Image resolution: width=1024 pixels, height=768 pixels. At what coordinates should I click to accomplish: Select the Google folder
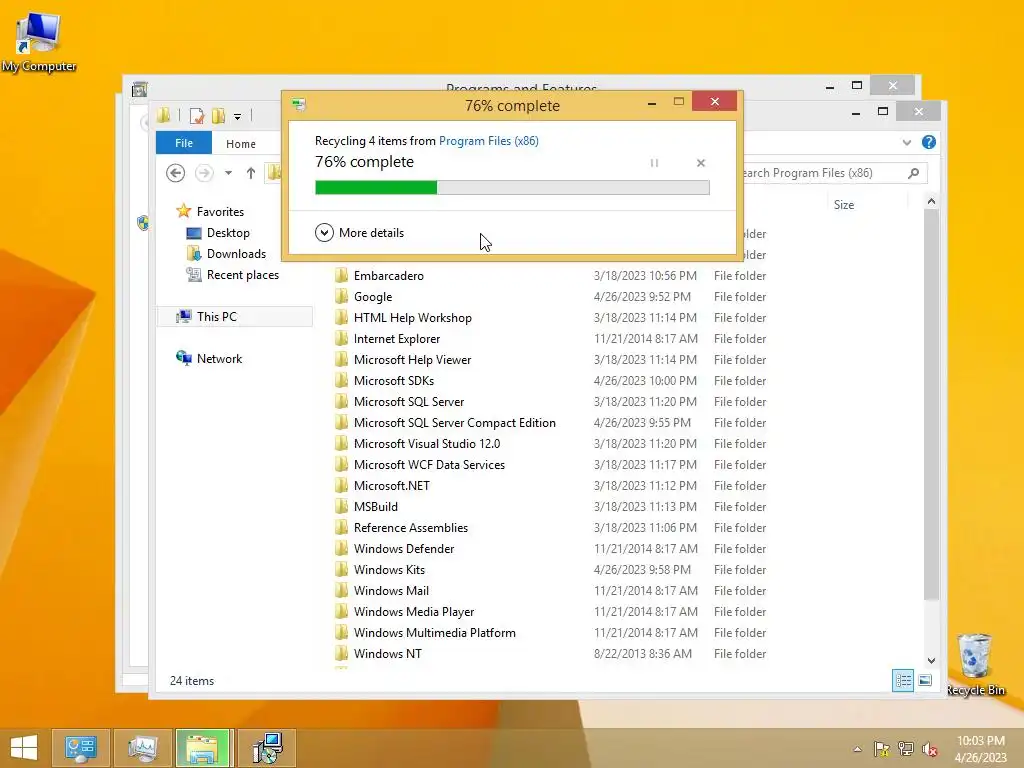pyautogui.click(x=373, y=296)
